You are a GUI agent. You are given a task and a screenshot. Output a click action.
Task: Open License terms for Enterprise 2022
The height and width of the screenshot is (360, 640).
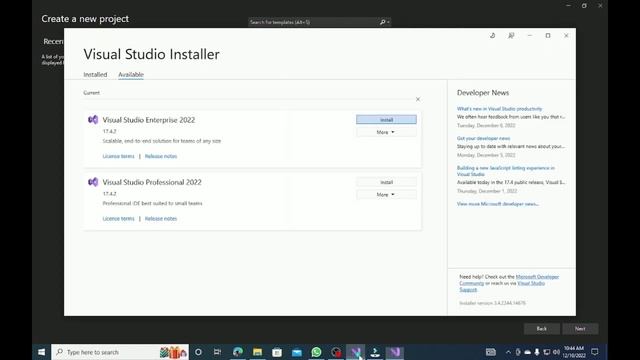coord(118,156)
